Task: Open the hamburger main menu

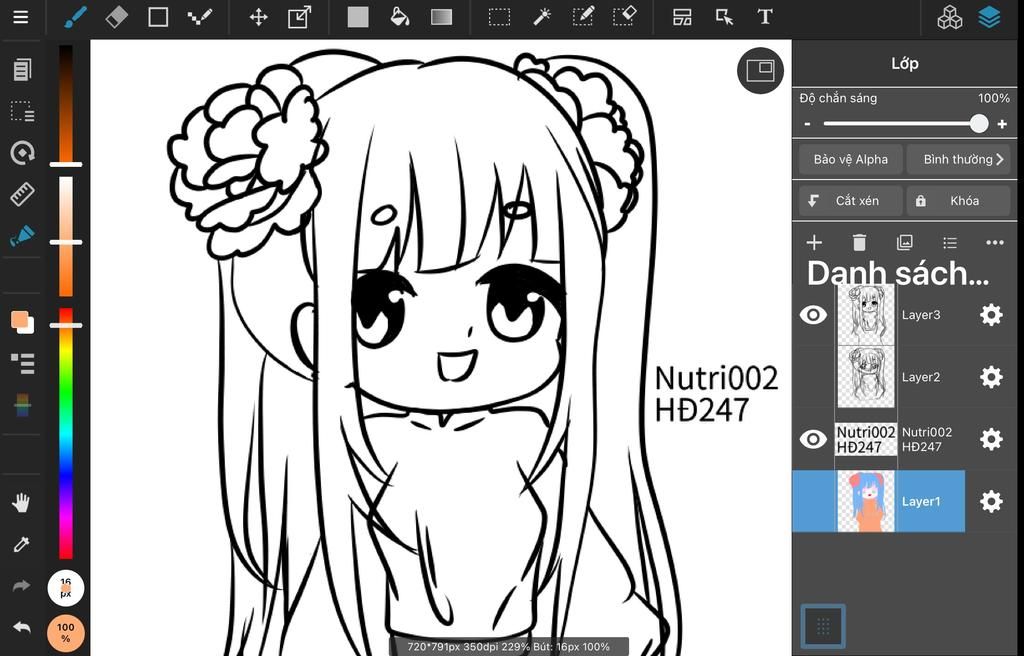Action: click(x=21, y=17)
